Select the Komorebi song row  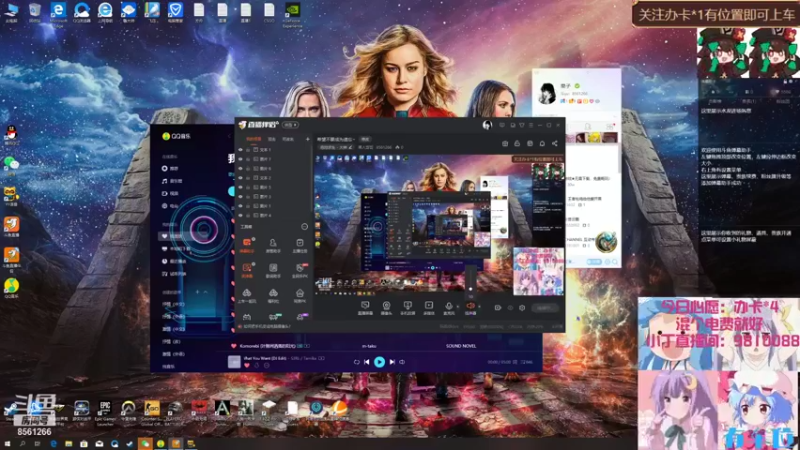[383, 346]
